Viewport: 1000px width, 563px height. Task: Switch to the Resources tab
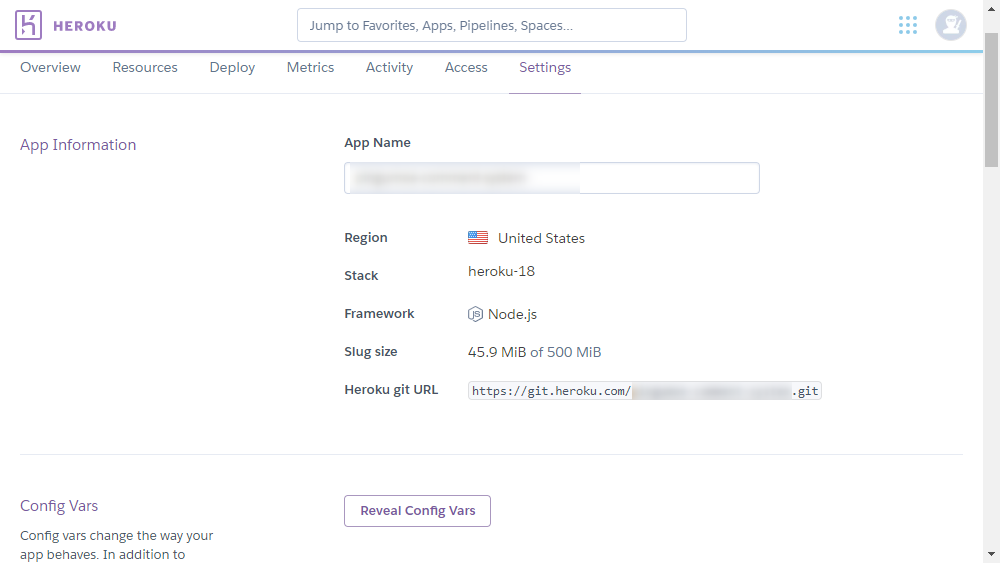(x=145, y=68)
